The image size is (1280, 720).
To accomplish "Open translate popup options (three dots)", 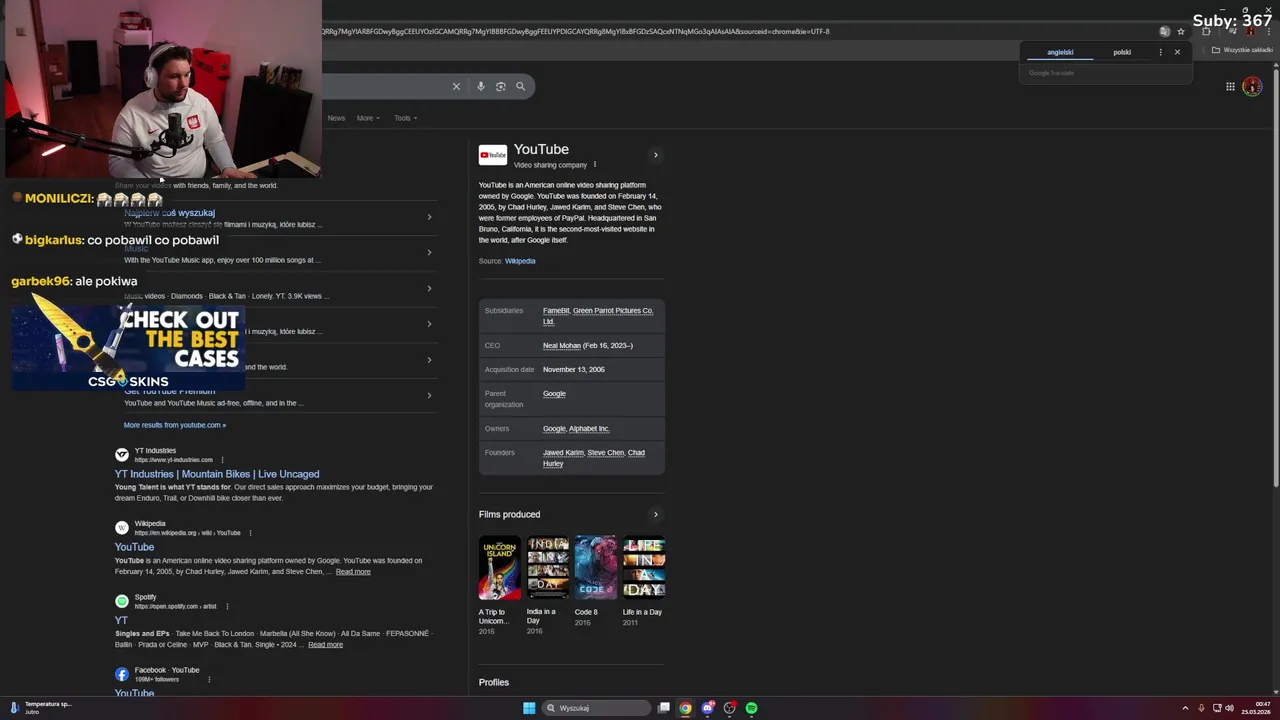I will (1160, 52).
